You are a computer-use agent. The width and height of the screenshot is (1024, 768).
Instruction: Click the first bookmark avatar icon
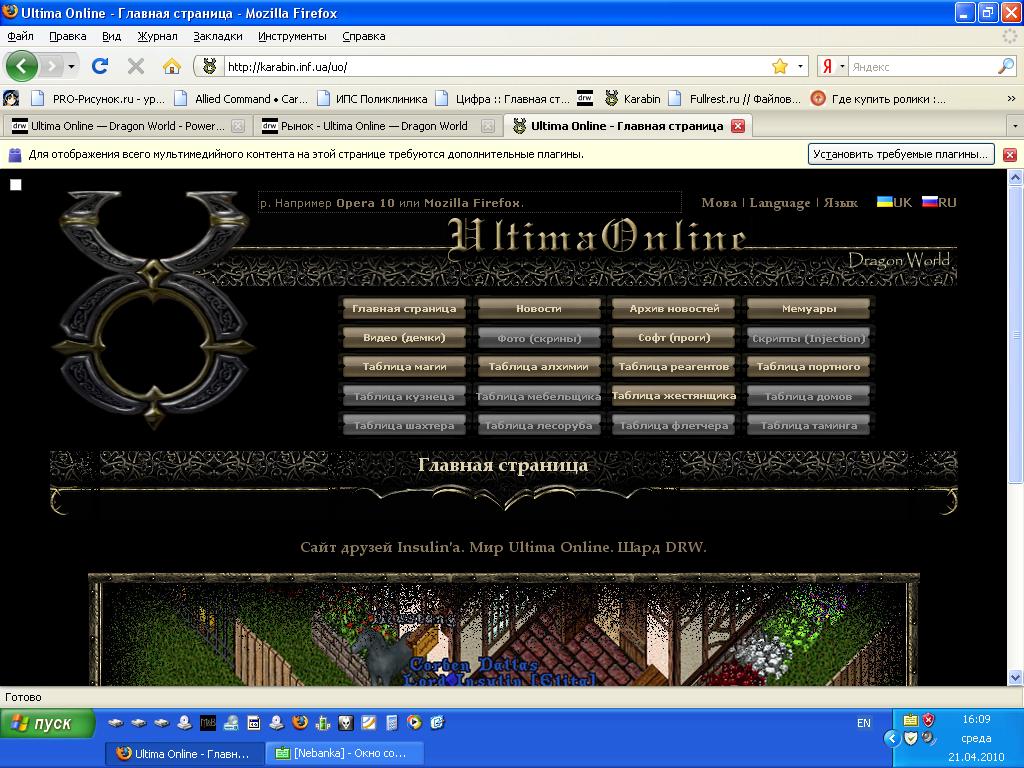coord(11,99)
